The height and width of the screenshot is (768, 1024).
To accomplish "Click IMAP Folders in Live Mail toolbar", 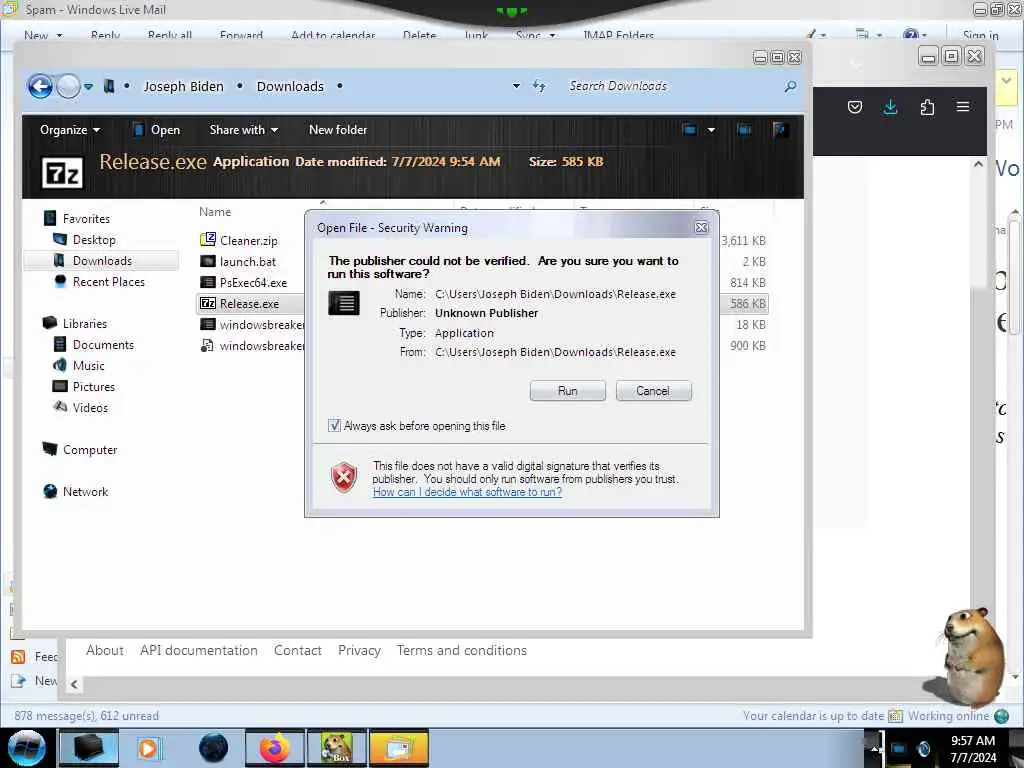I will tap(618, 35).
